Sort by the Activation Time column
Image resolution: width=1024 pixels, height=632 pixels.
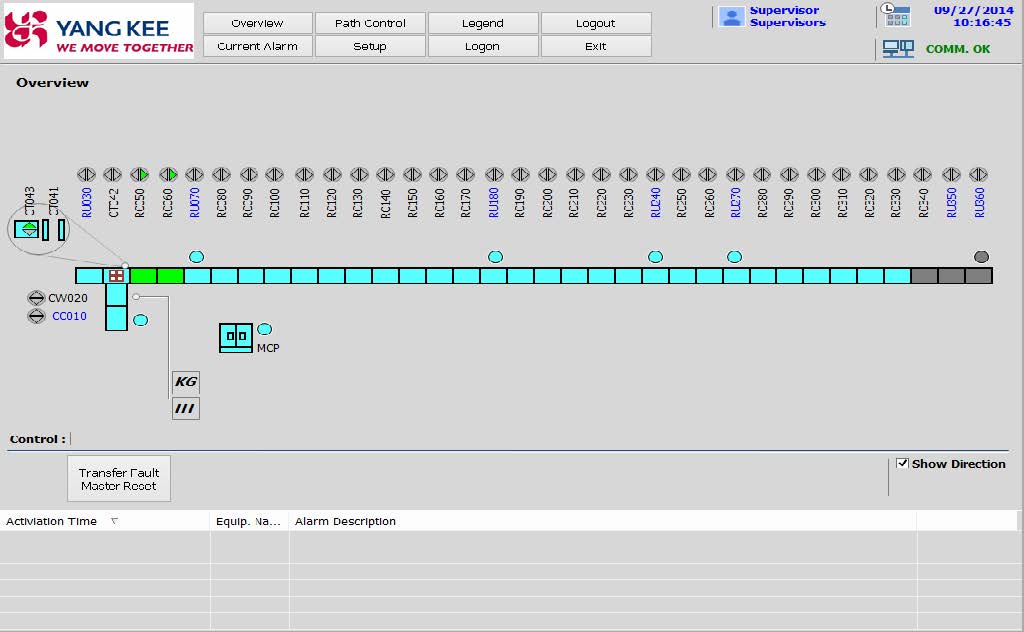(52, 521)
